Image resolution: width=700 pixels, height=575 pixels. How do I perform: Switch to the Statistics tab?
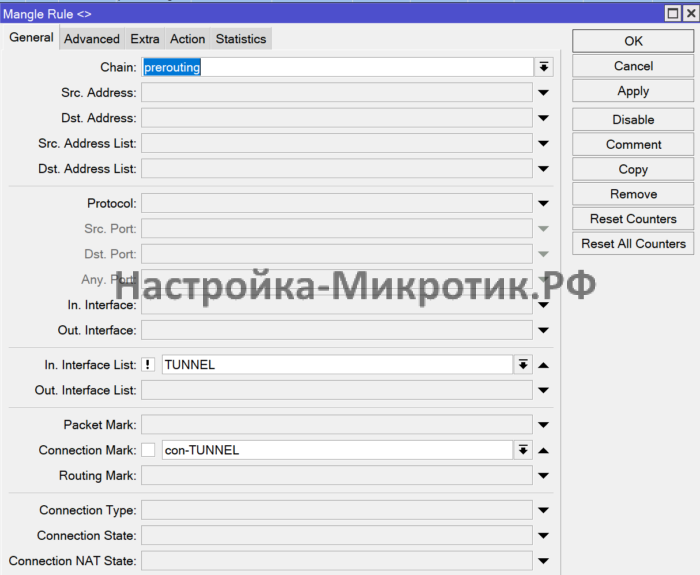[241, 39]
